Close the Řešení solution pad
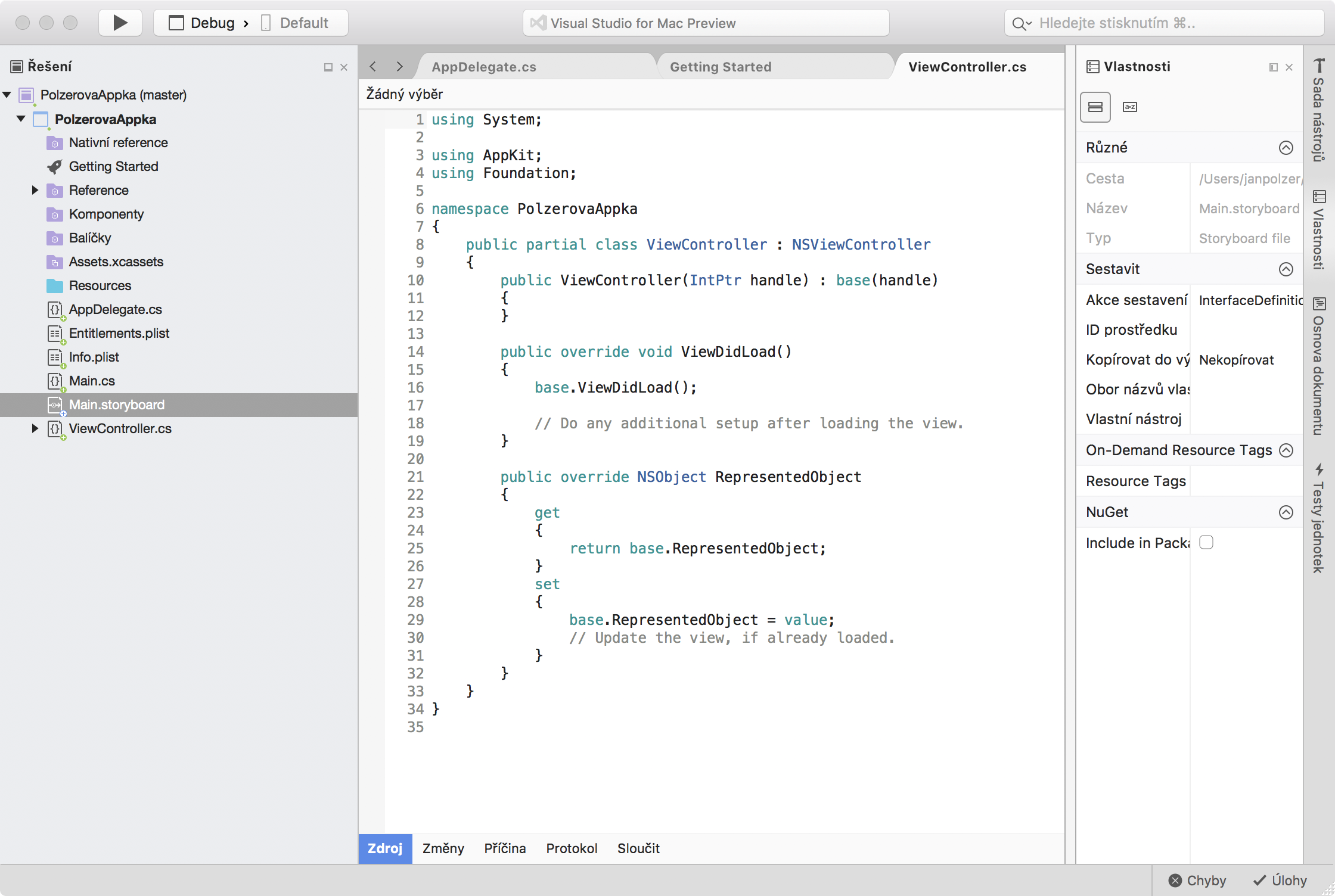 [344, 67]
